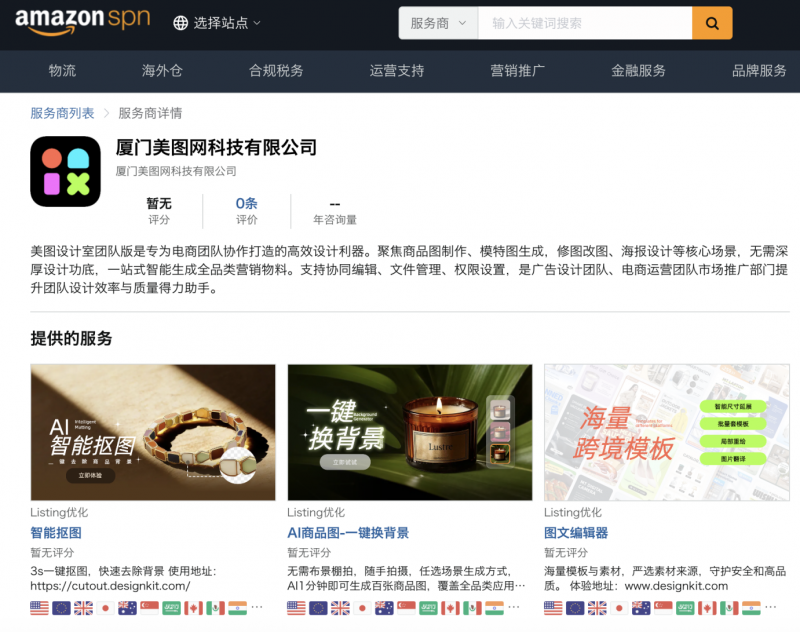The width and height of the screenshot is (800, 632).
Task: Click the Canada flag under 图文编辑器
Action: (708, 608)
